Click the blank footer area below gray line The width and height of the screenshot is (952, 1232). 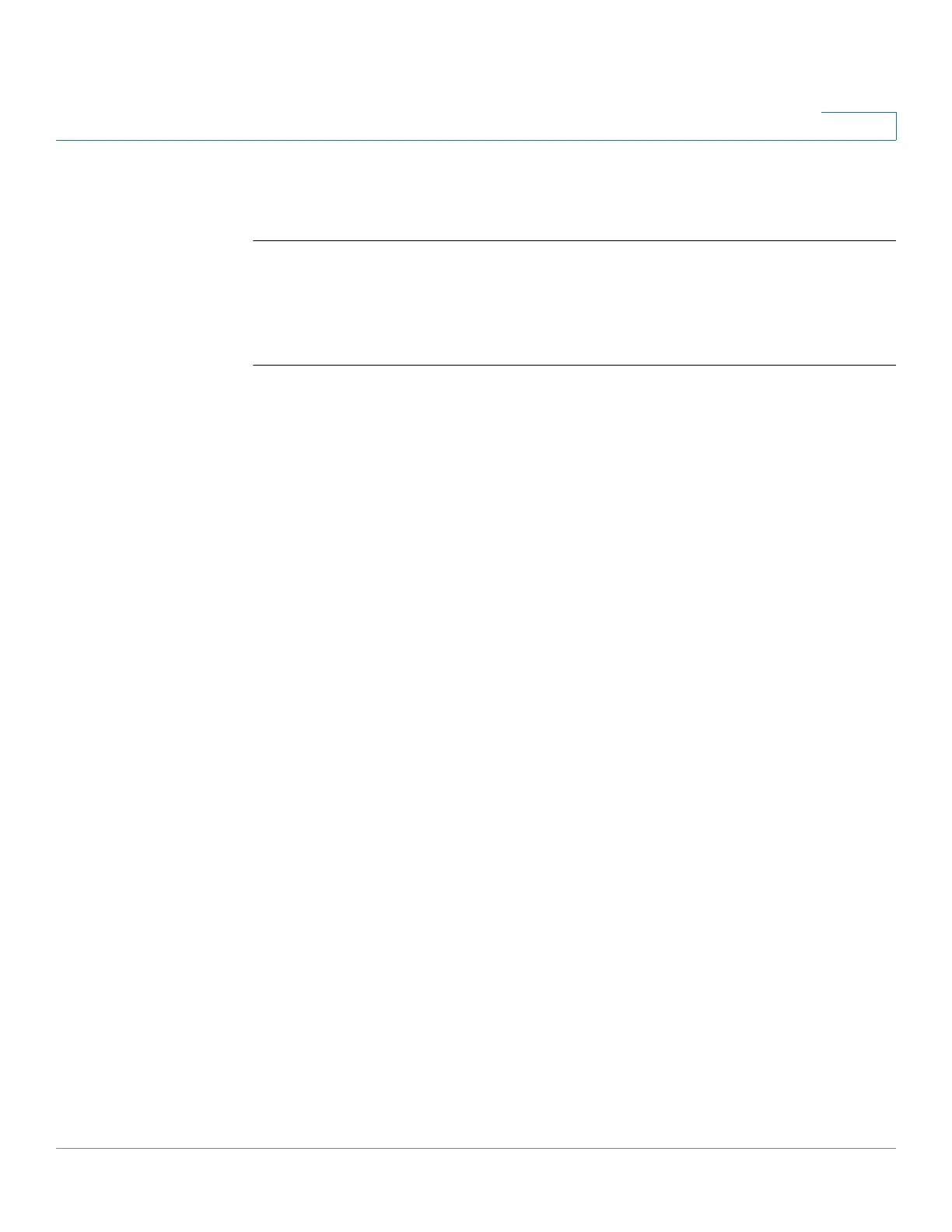pos(476,1190)
